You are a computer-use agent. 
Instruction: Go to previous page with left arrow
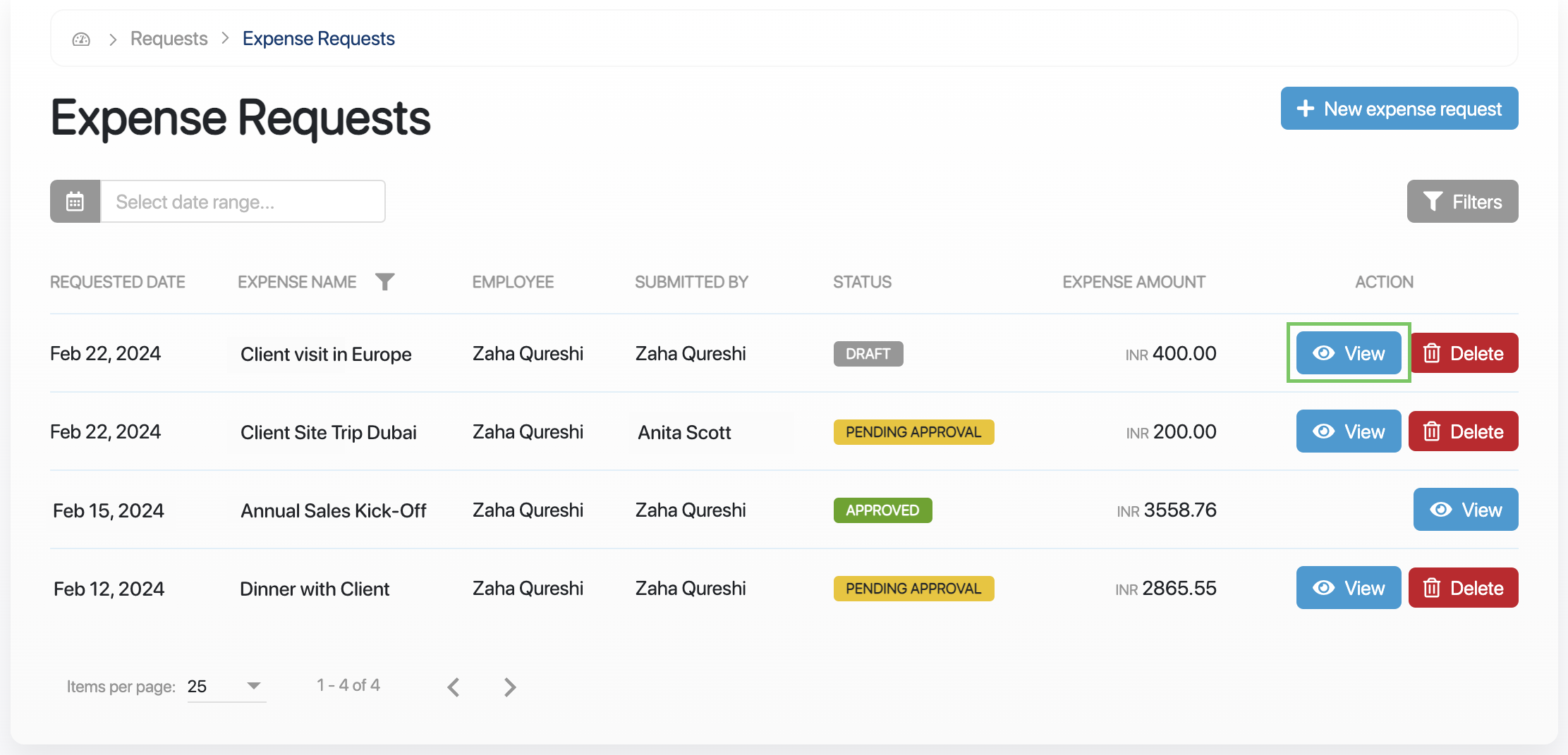[x=454, y=687]
